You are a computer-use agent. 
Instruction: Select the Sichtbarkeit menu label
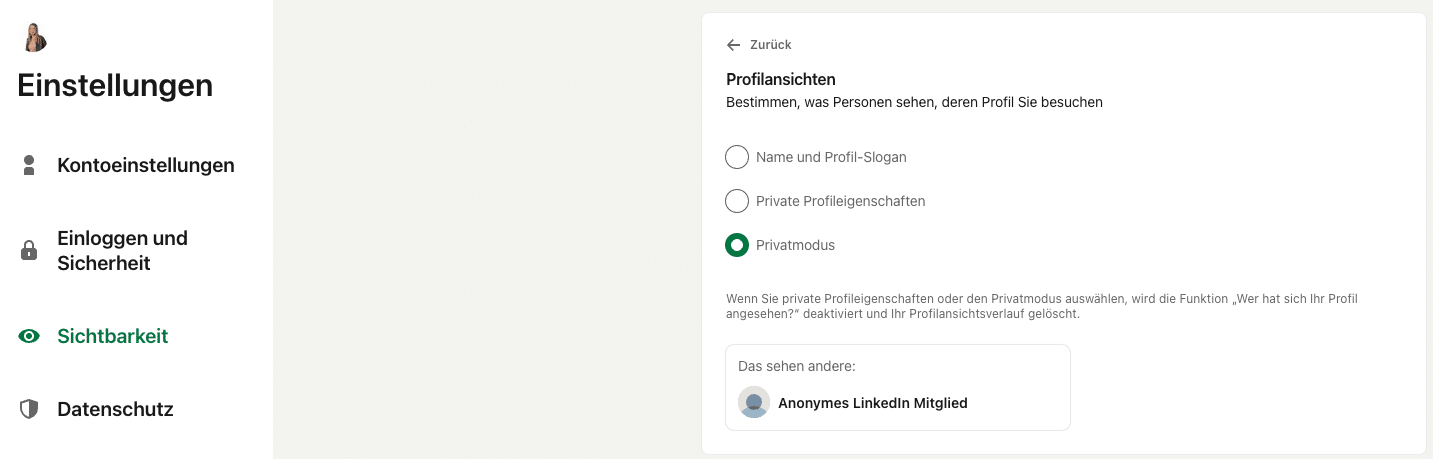tap(113, 336)
